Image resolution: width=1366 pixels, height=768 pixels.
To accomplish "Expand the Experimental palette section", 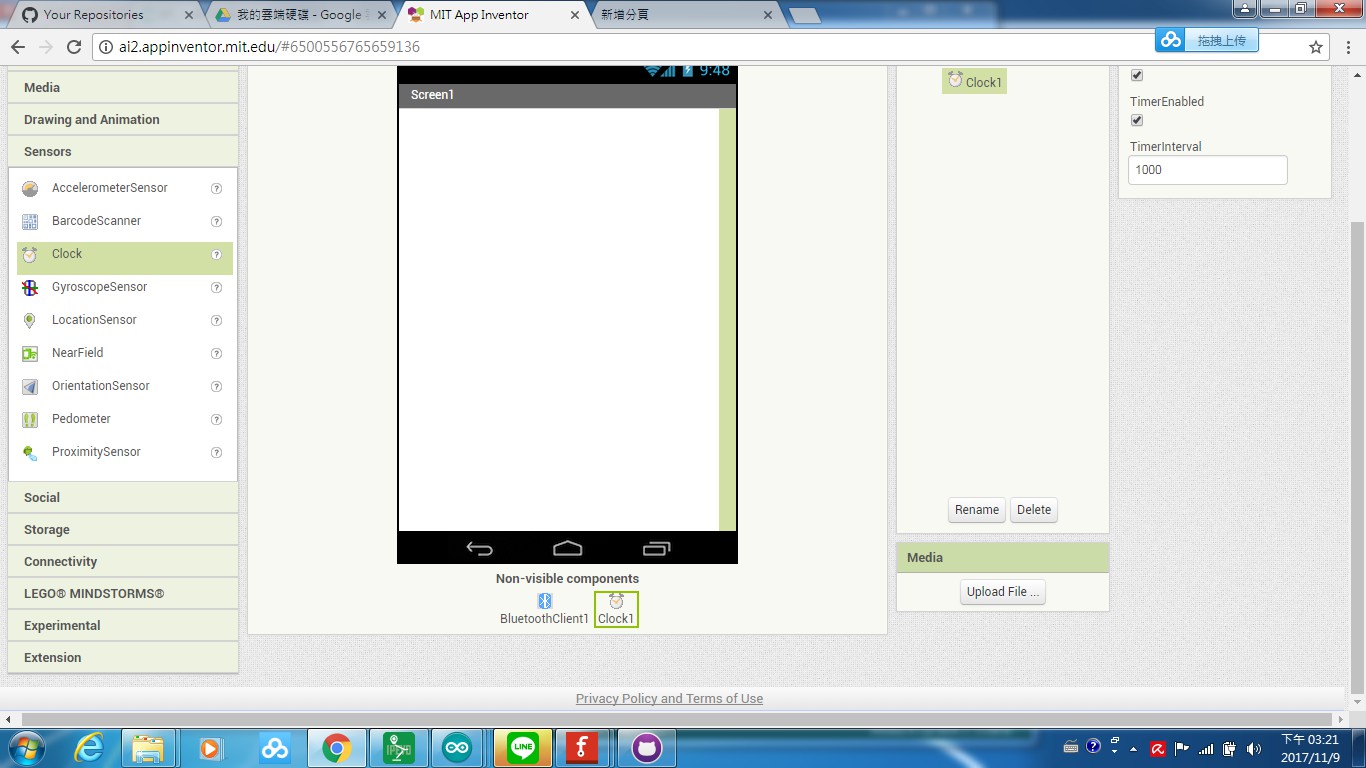I will 123,625.
